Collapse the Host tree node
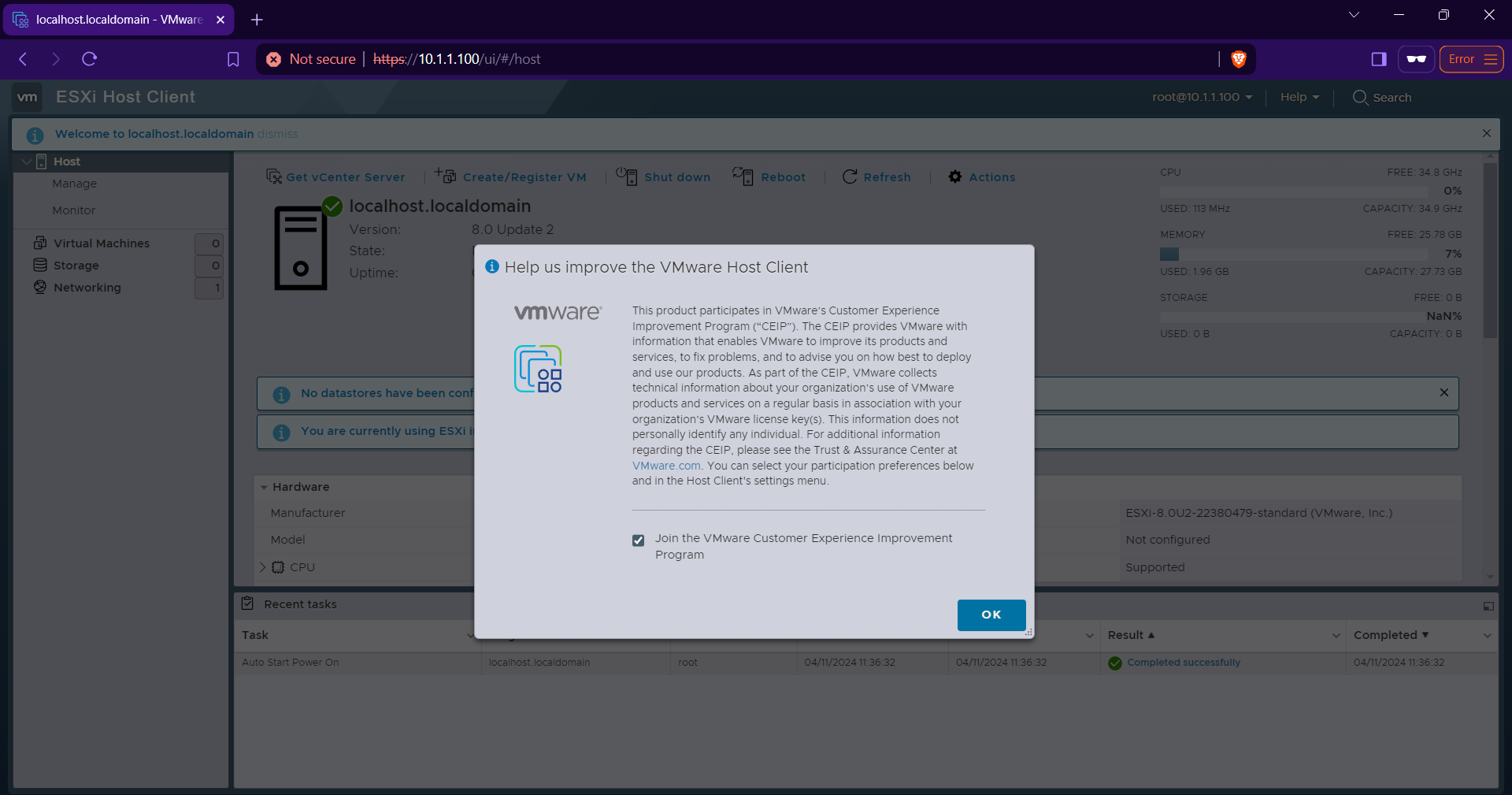The width and height of the screenshot is (1512, 795). coord(27,162)
